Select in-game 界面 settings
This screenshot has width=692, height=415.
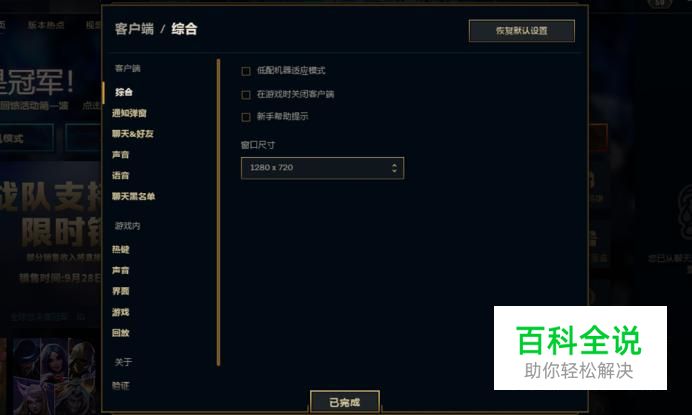[x=120, y=291]
